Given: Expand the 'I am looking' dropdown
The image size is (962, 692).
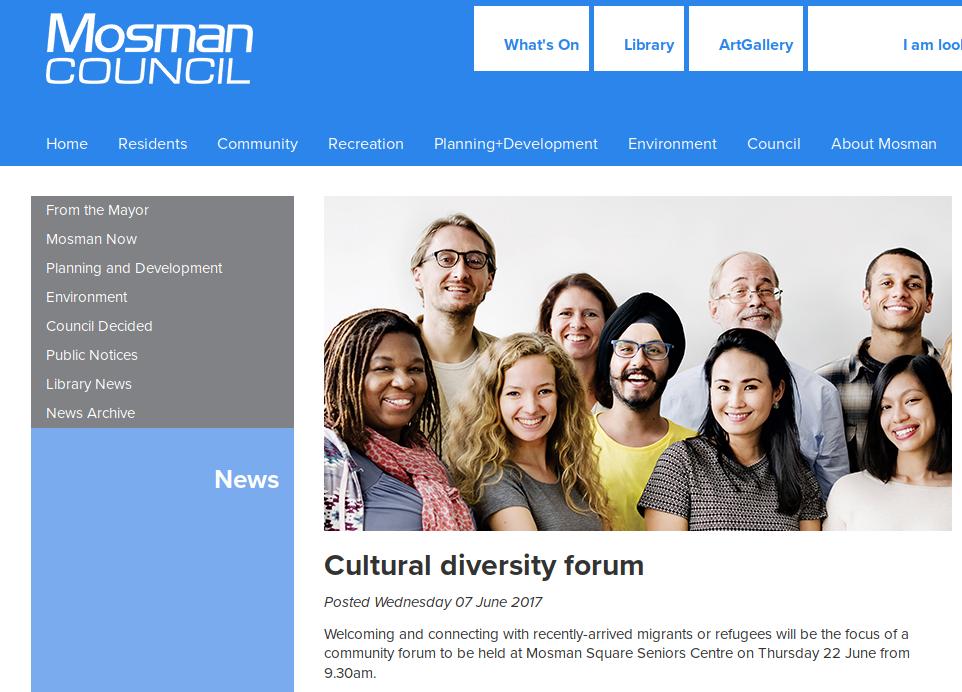Looking at the screenshot, I should [885, 39].
